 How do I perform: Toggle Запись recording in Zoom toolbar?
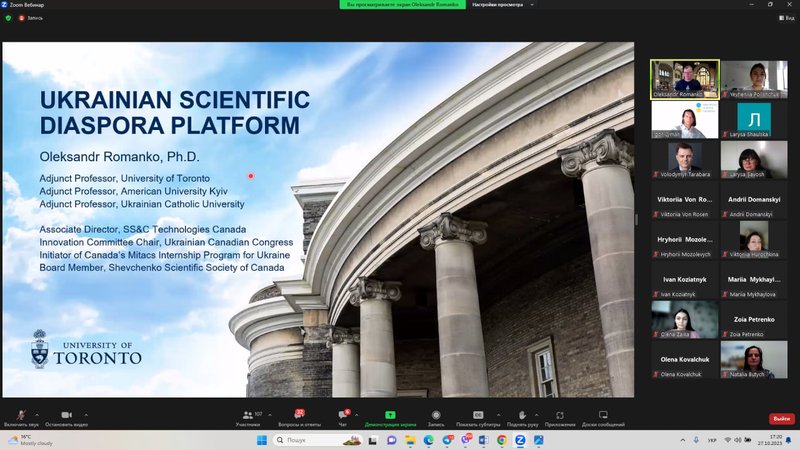[436, 418]
